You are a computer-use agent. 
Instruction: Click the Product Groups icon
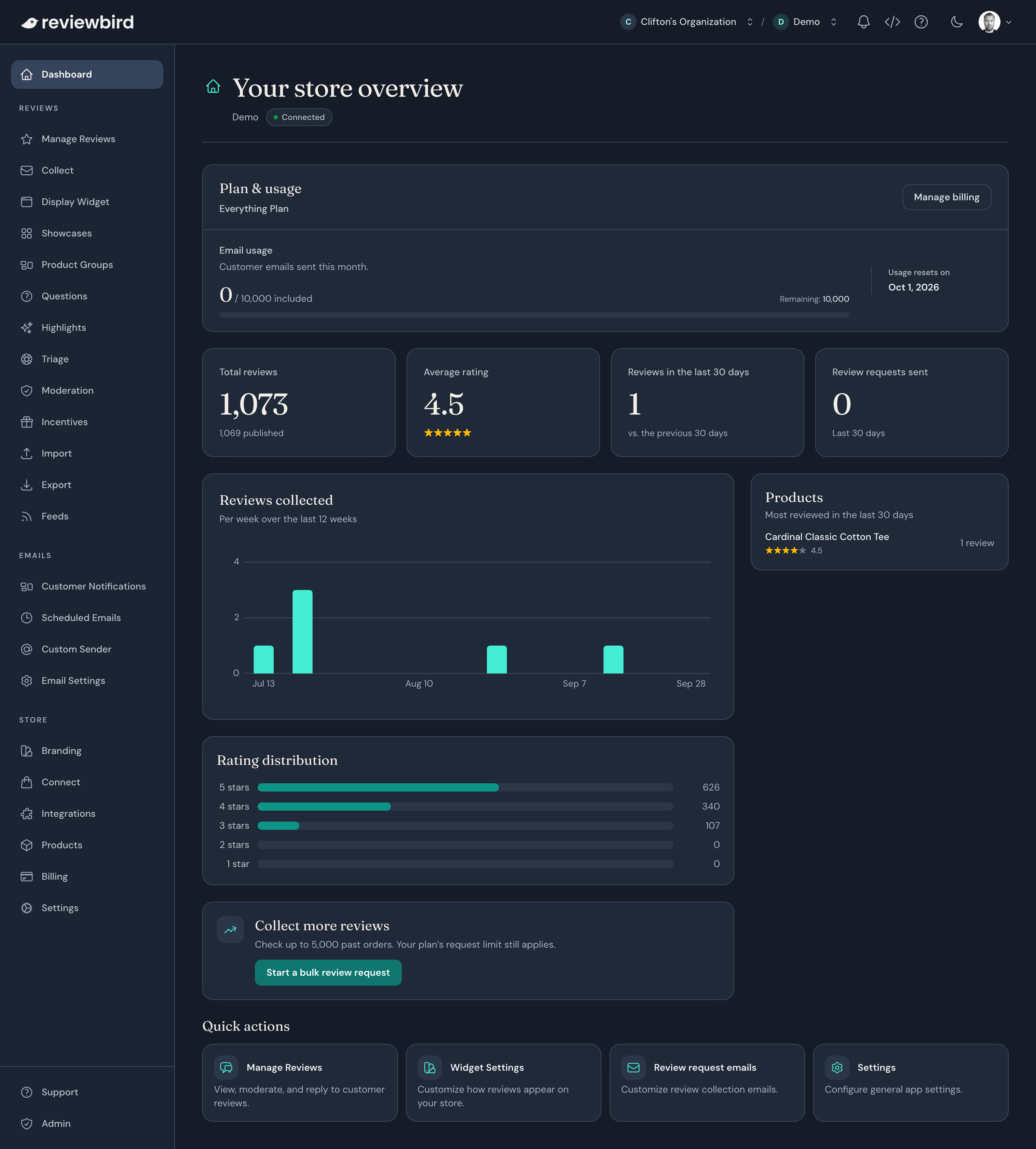[27, 265]
